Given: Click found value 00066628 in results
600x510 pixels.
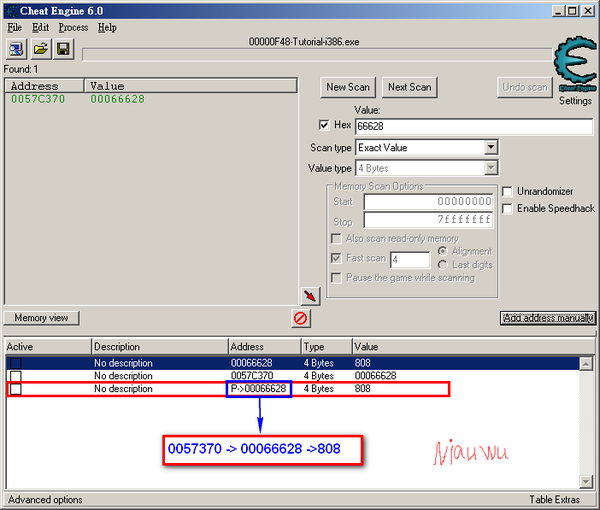Looking at the screenshot, I should pos(117,99).
